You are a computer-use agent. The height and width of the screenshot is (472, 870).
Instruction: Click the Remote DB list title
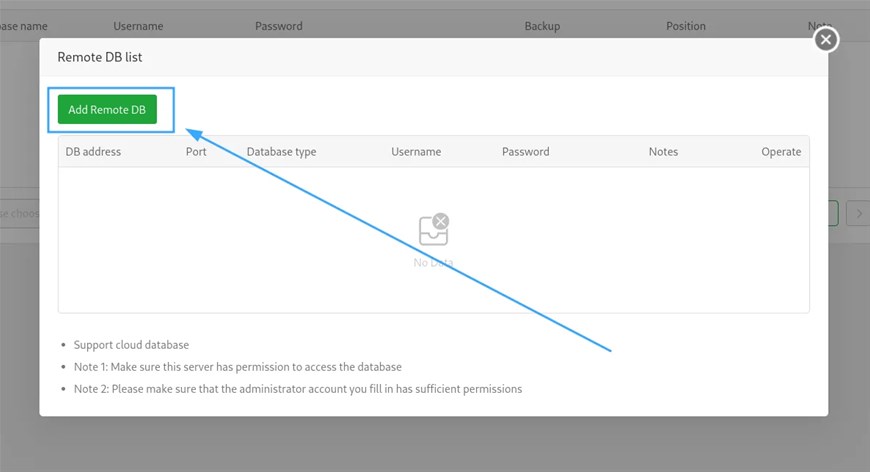100,57
